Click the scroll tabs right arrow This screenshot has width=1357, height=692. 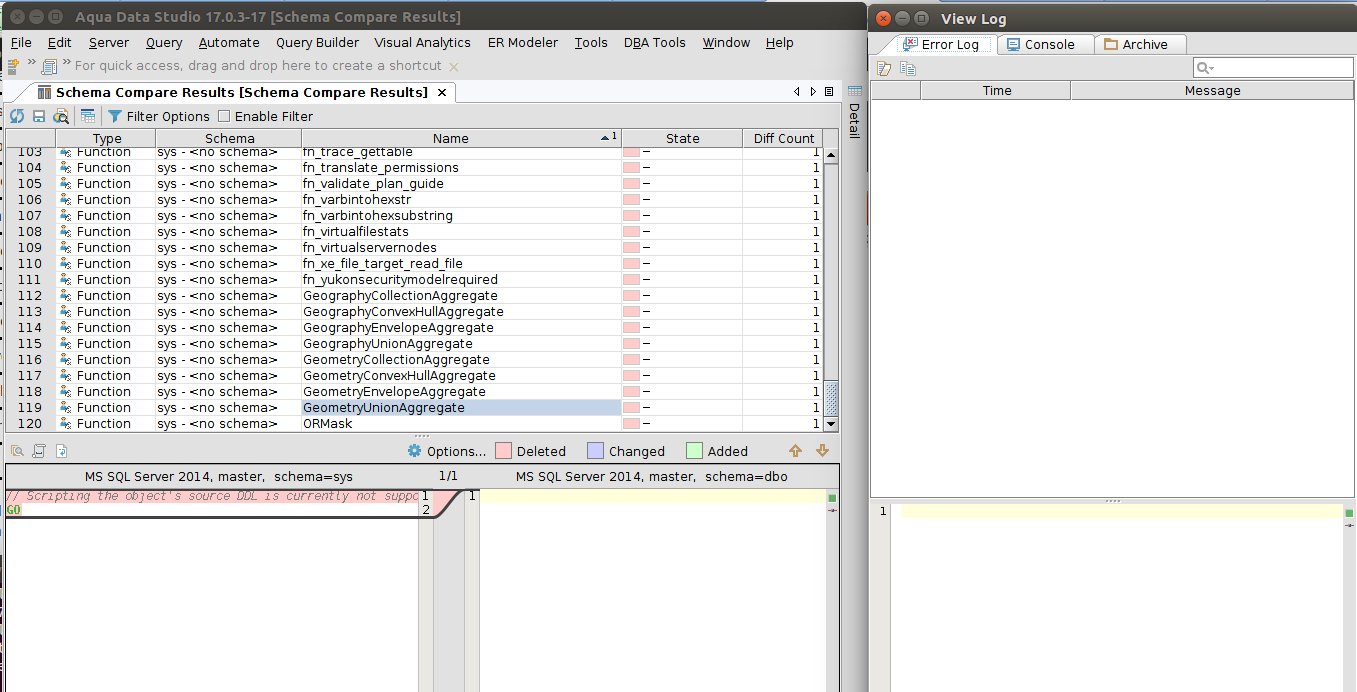[x=813, y=92]
